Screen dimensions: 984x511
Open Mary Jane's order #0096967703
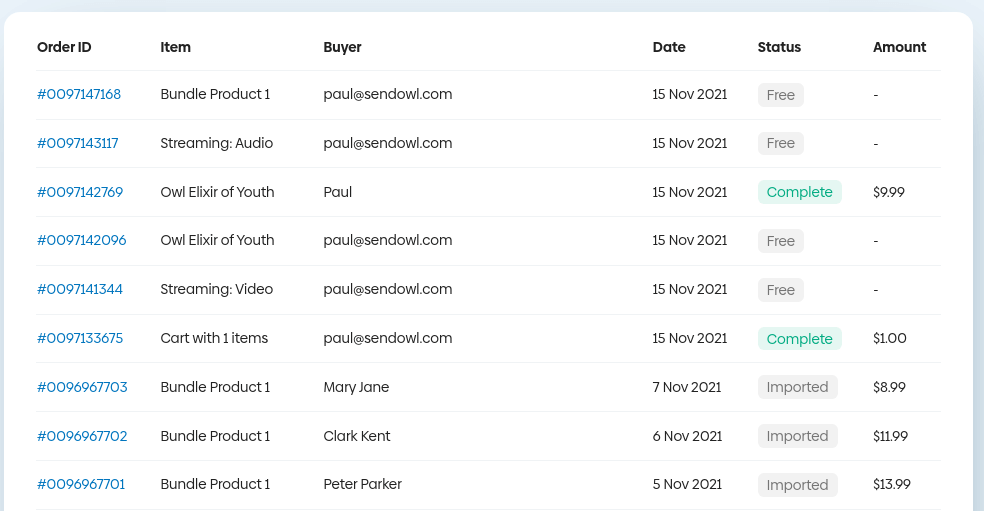click(x=82, y=387)
